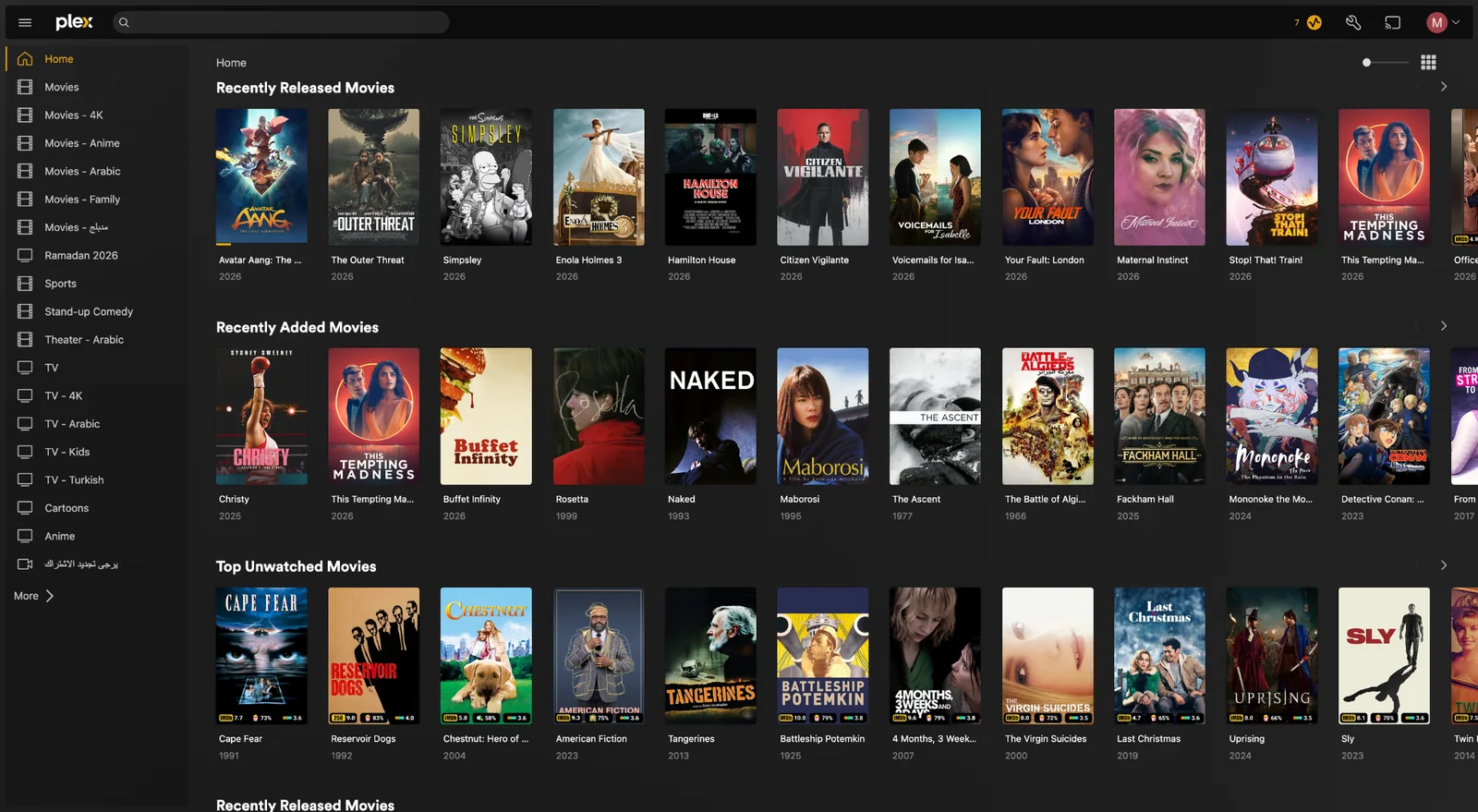The width and height of the screenshot is (1478, 812).
Task: Open Christy movie poster
Action: pyautogui.click(x=261, y=417)
